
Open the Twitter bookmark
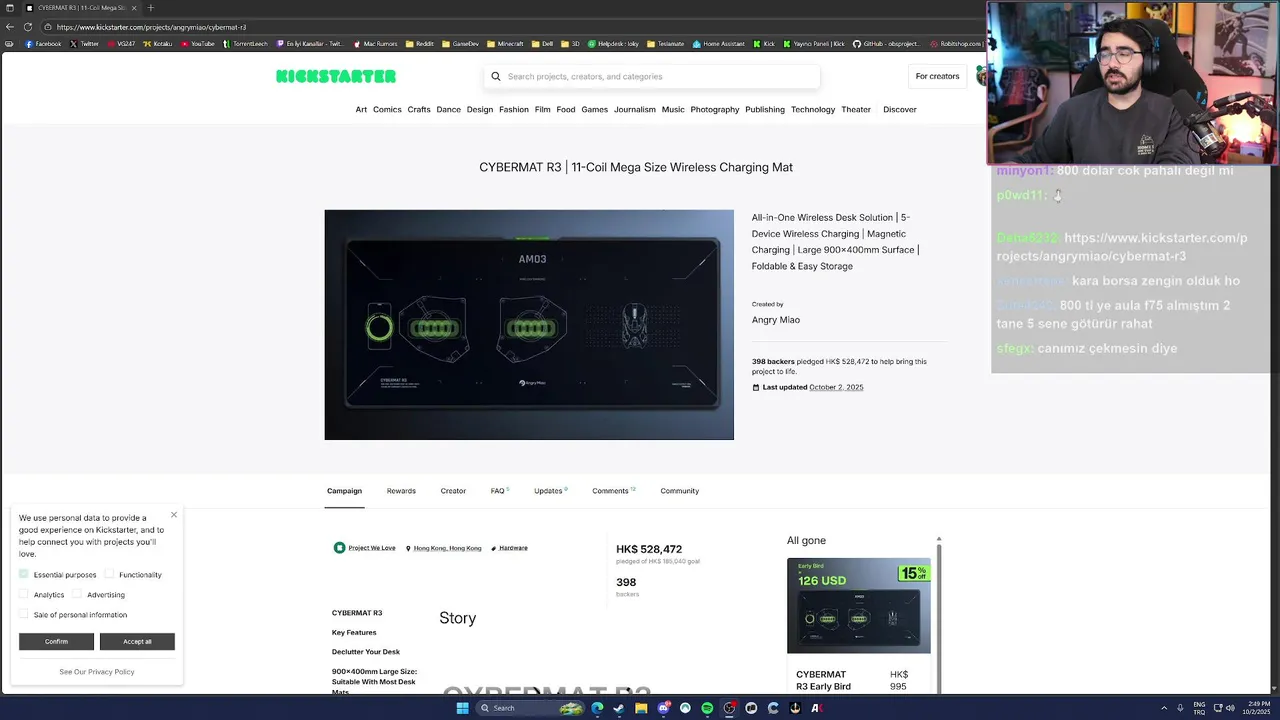(x=84, y=44)
